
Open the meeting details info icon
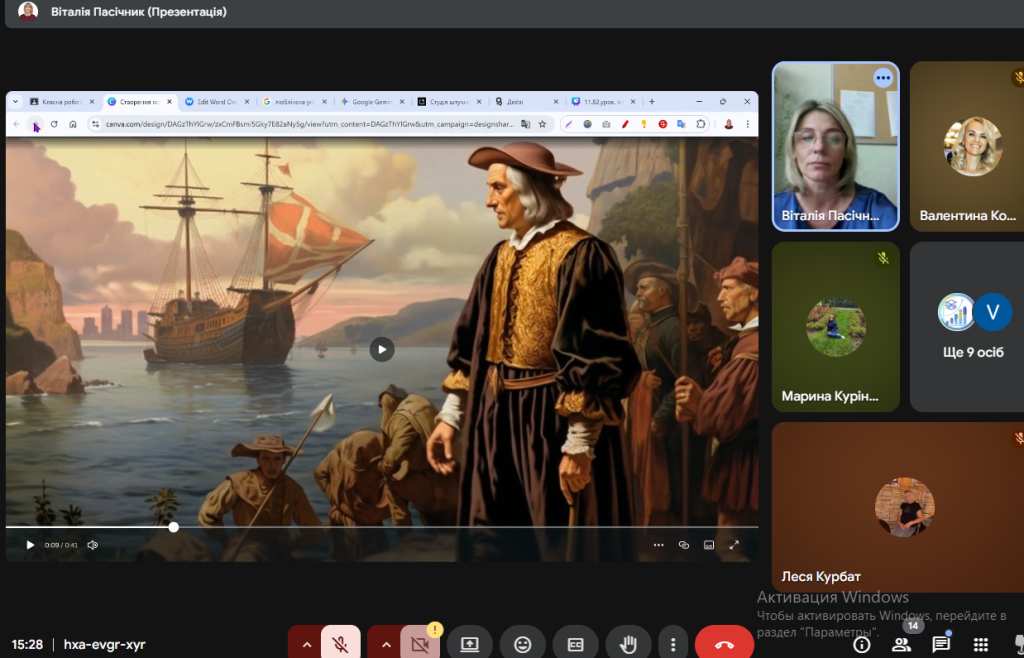tap(861, 644)
